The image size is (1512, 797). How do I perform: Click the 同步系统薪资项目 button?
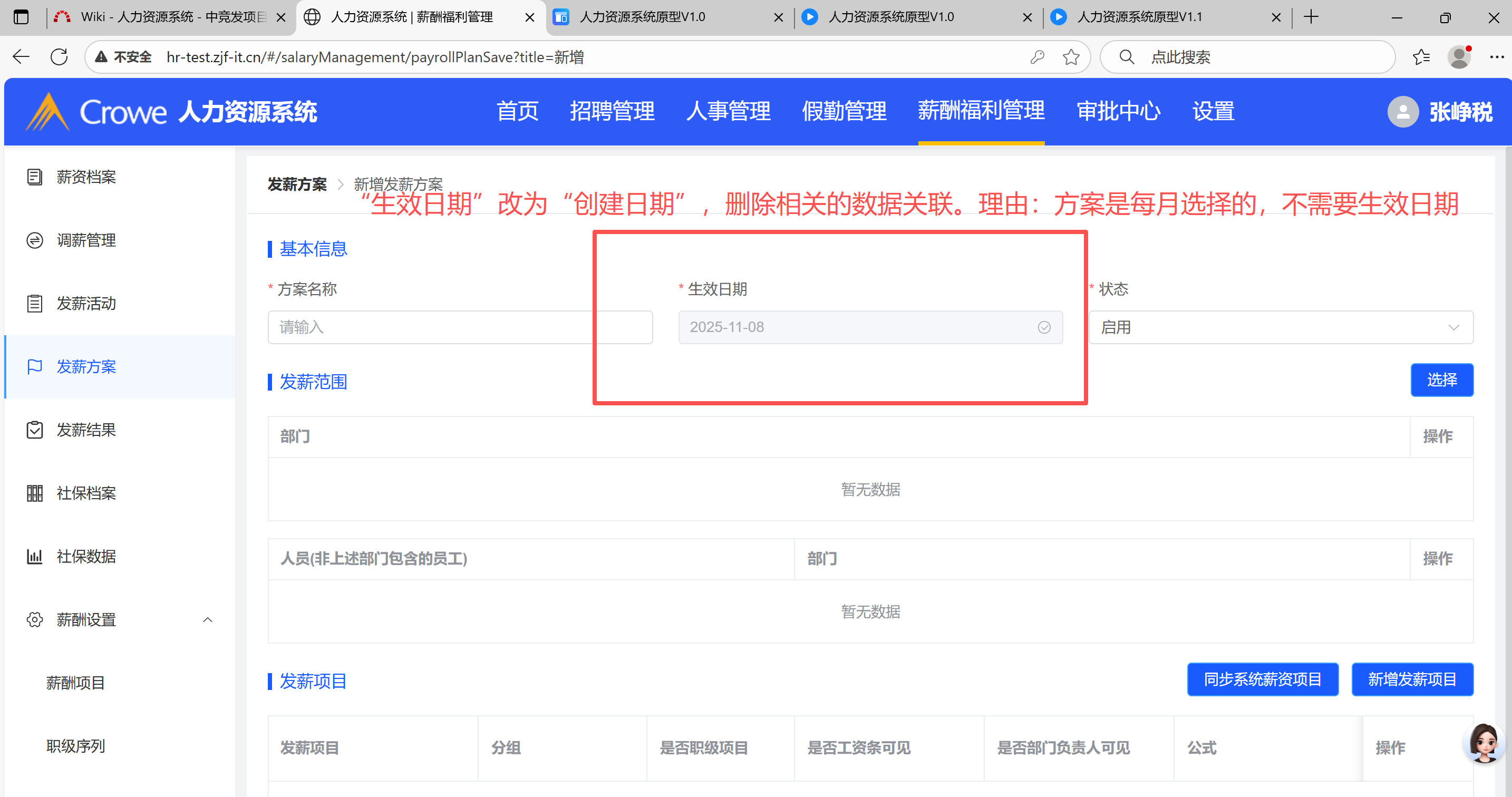[x=1262, y=679]
